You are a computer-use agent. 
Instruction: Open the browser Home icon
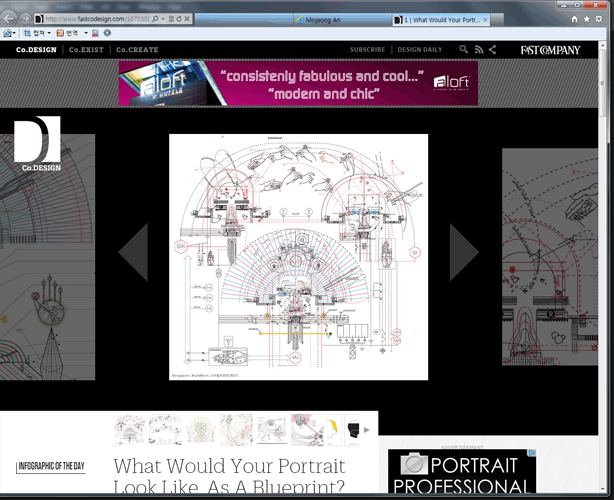pos(574,19)
